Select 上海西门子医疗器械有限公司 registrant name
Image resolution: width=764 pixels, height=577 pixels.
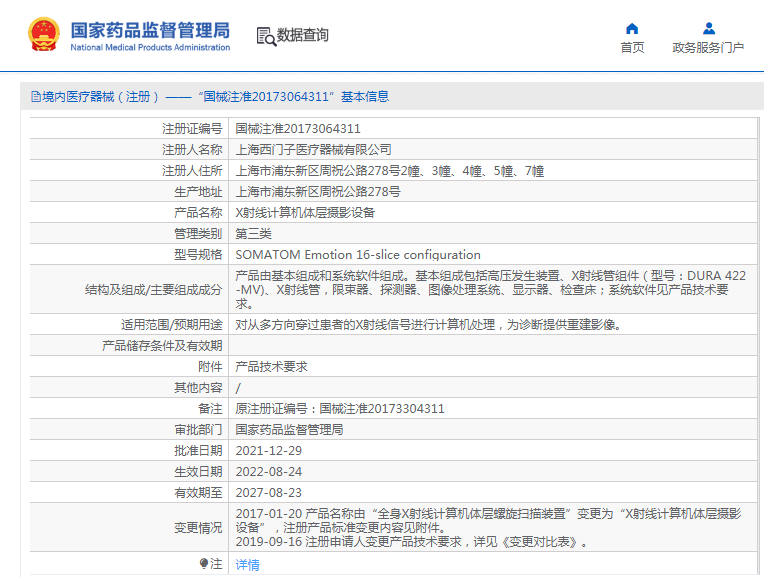click(x=313, y=150)
